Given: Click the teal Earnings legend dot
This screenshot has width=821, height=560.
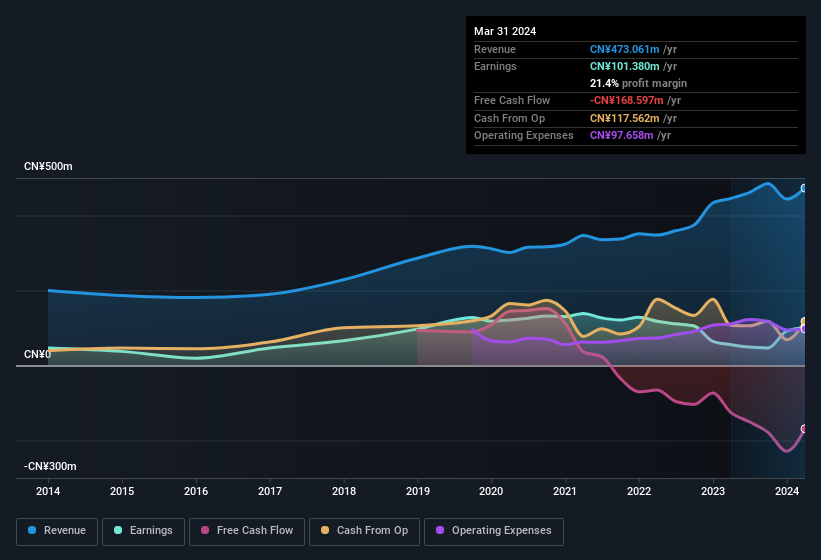Looking at the screenshot, I should tap(119, 531).
